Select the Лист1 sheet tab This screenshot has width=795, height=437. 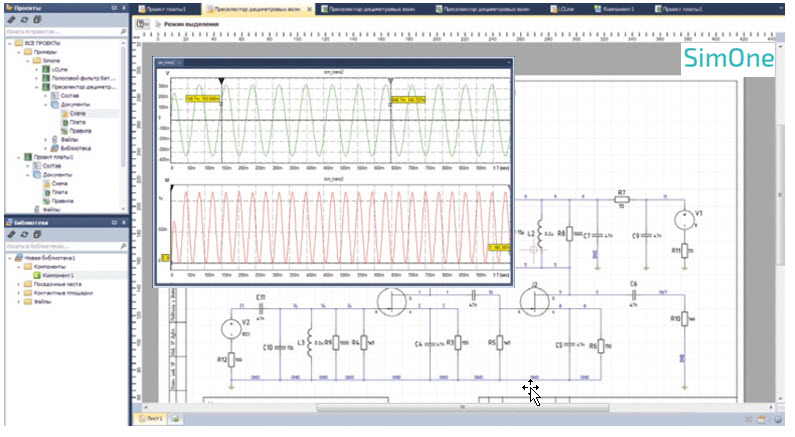click(x=153, y=418)
